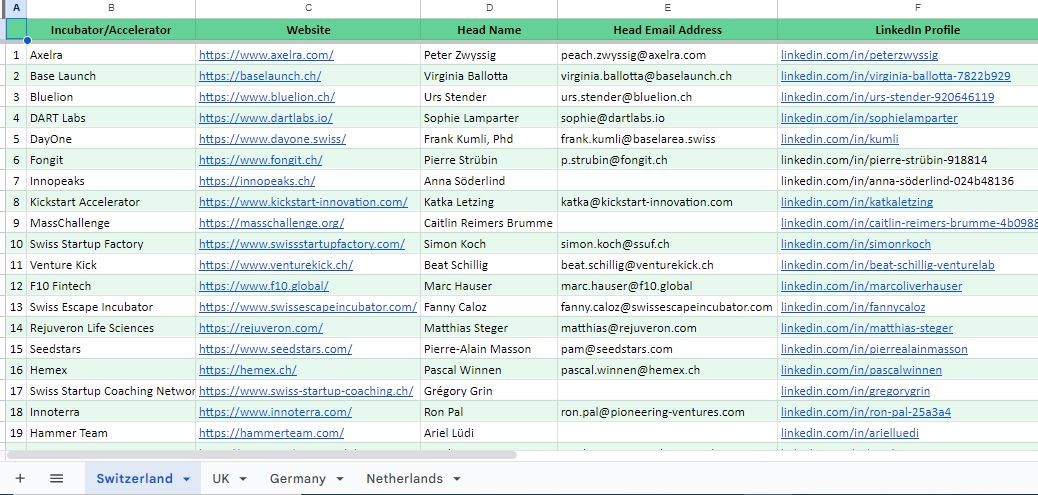Select column C header
The height and width of the screenshot is (495, 1038).
coord(308,8)
